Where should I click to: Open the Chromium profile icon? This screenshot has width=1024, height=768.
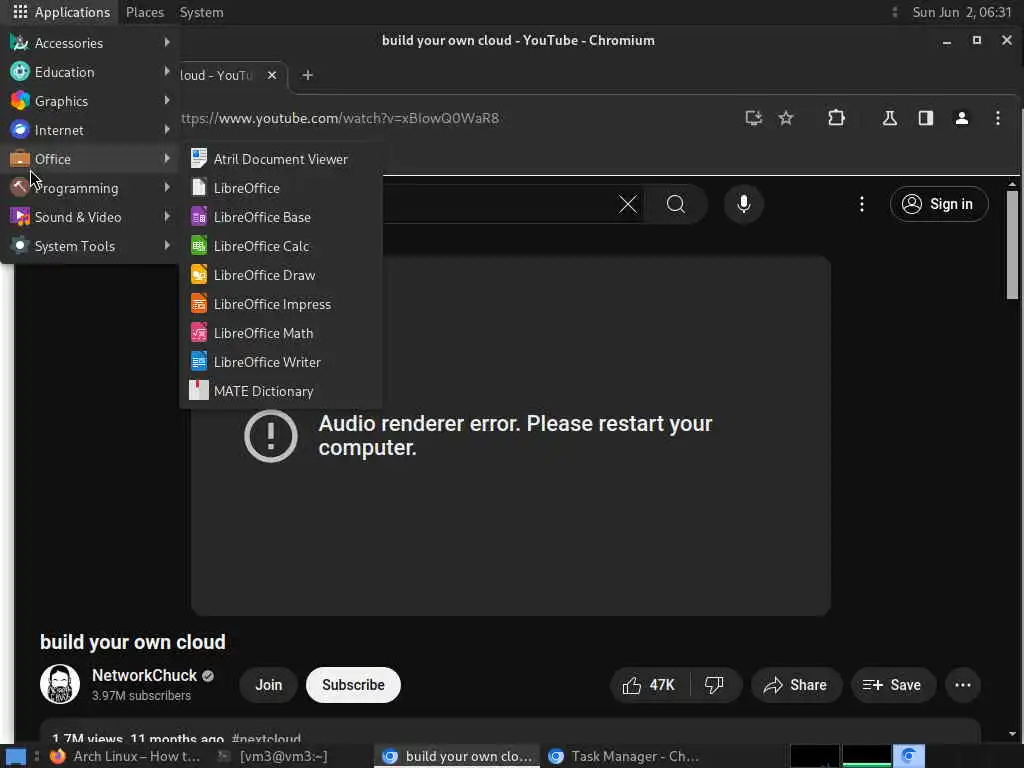pyautogui.click(x=961, y=118)
